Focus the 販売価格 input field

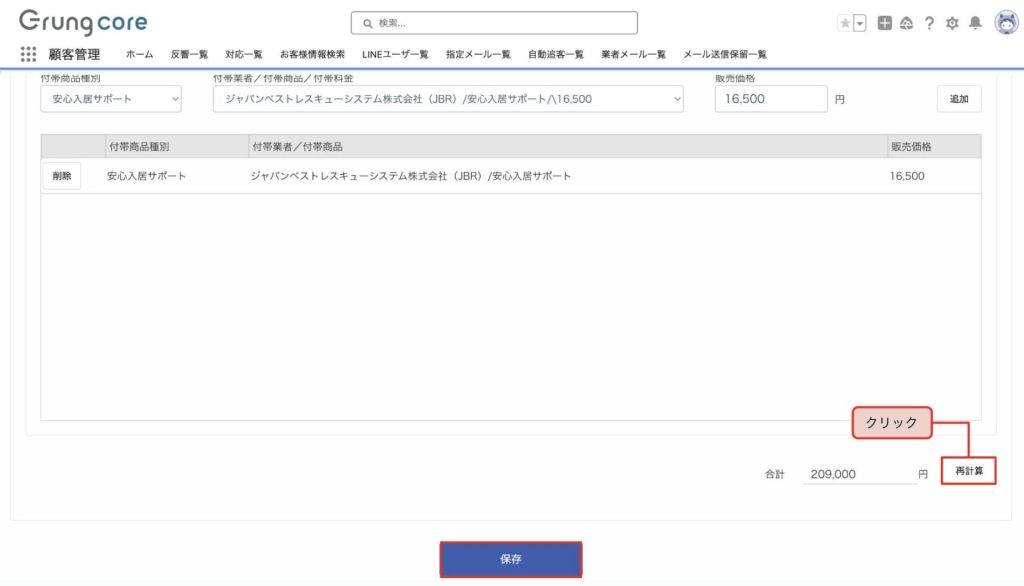point(771,99)
